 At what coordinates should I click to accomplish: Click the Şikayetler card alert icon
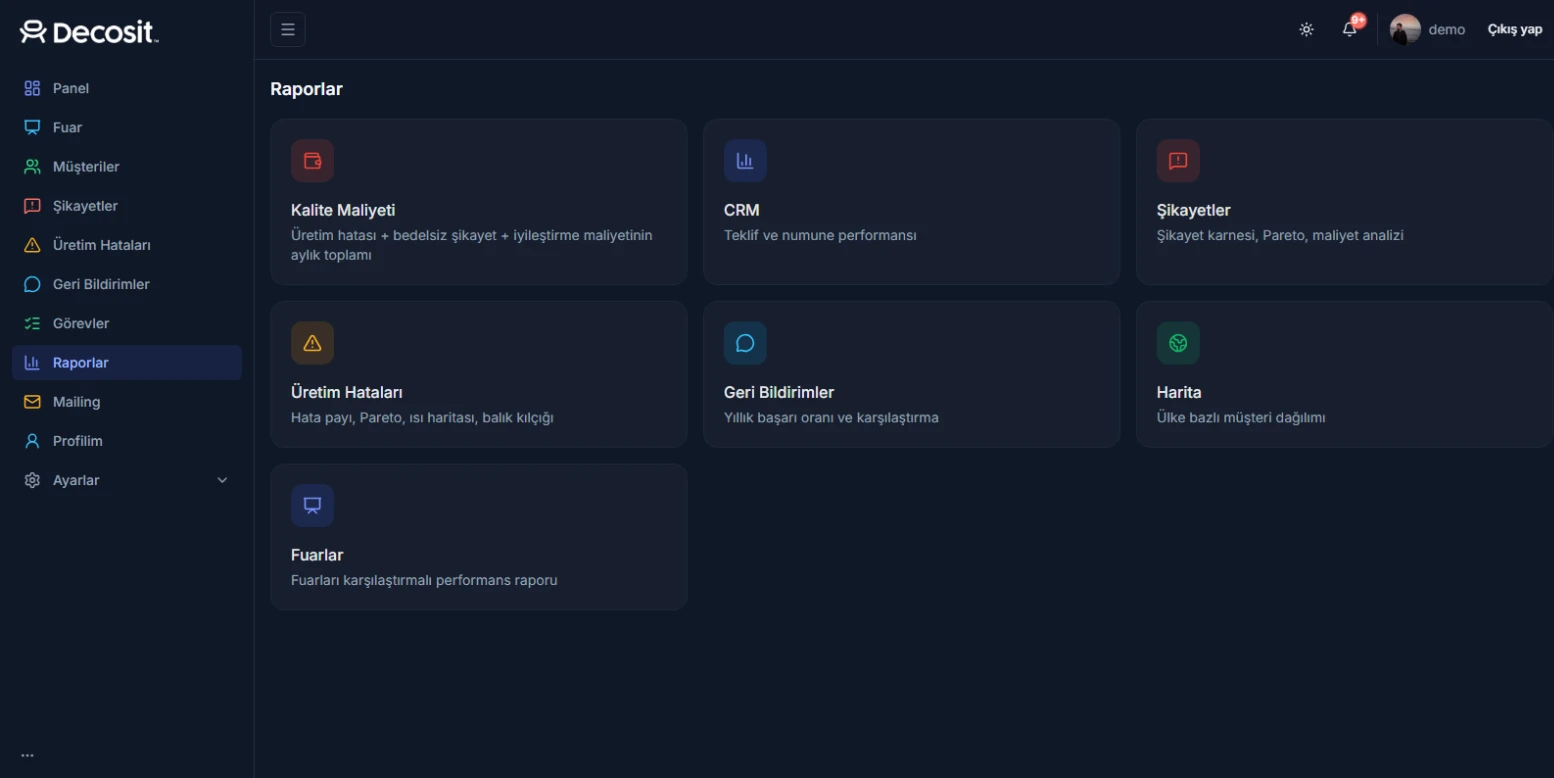point(1178,161)
